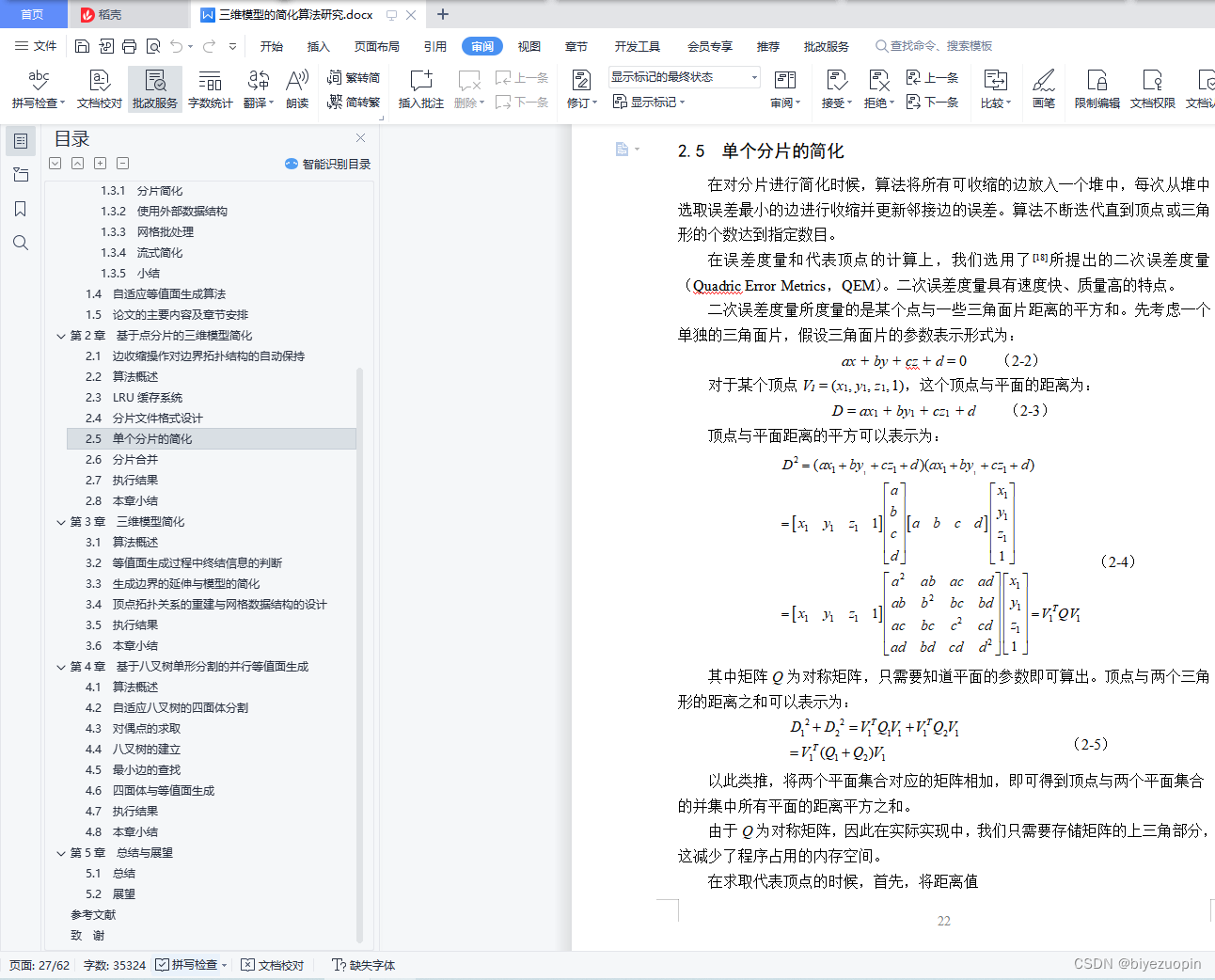This screenshot has width=1215, height=980.
Task: Insert a comment (插入批注)
Action: click(x=420, y=89)
